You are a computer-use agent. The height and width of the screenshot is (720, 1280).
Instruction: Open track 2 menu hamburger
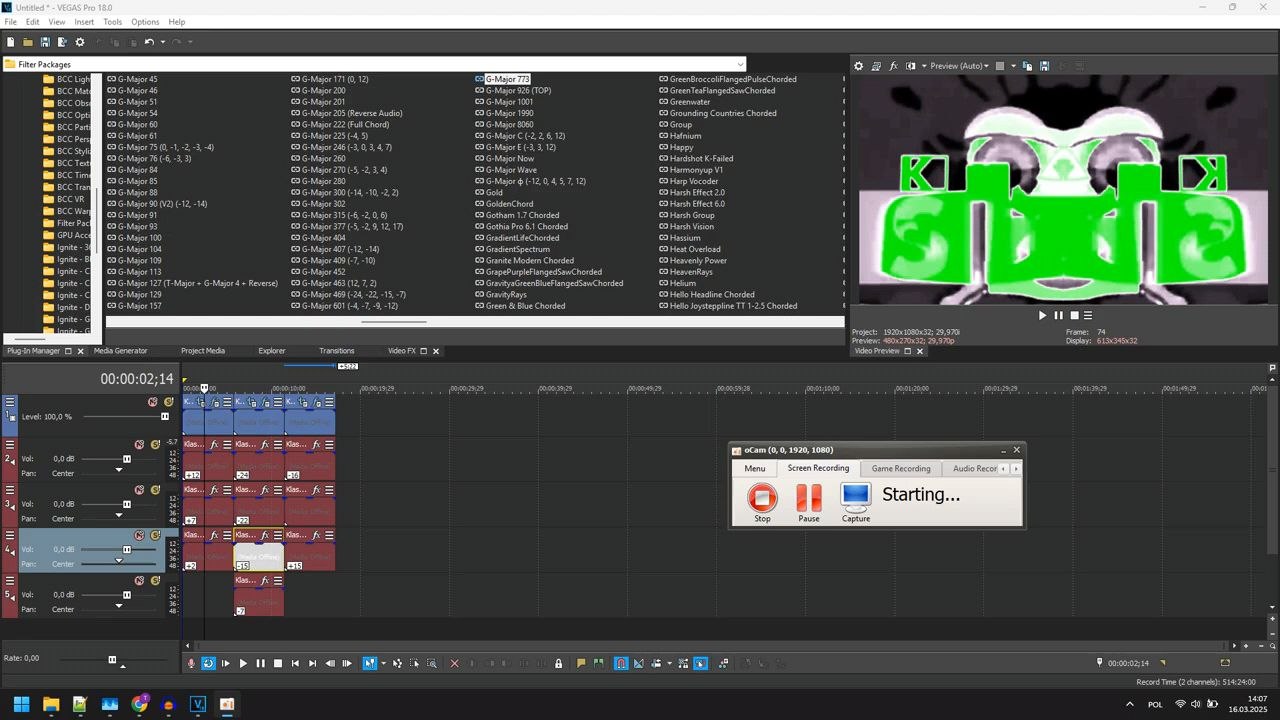coord(10,445)
